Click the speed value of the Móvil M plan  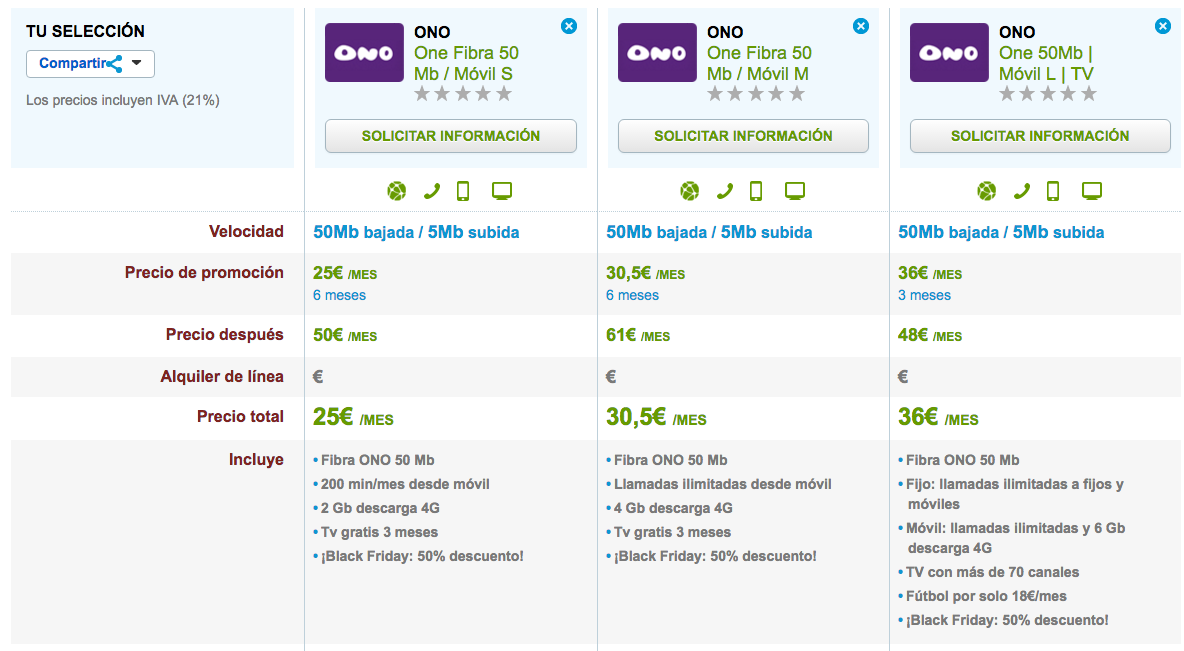click(x=709, y=232)
